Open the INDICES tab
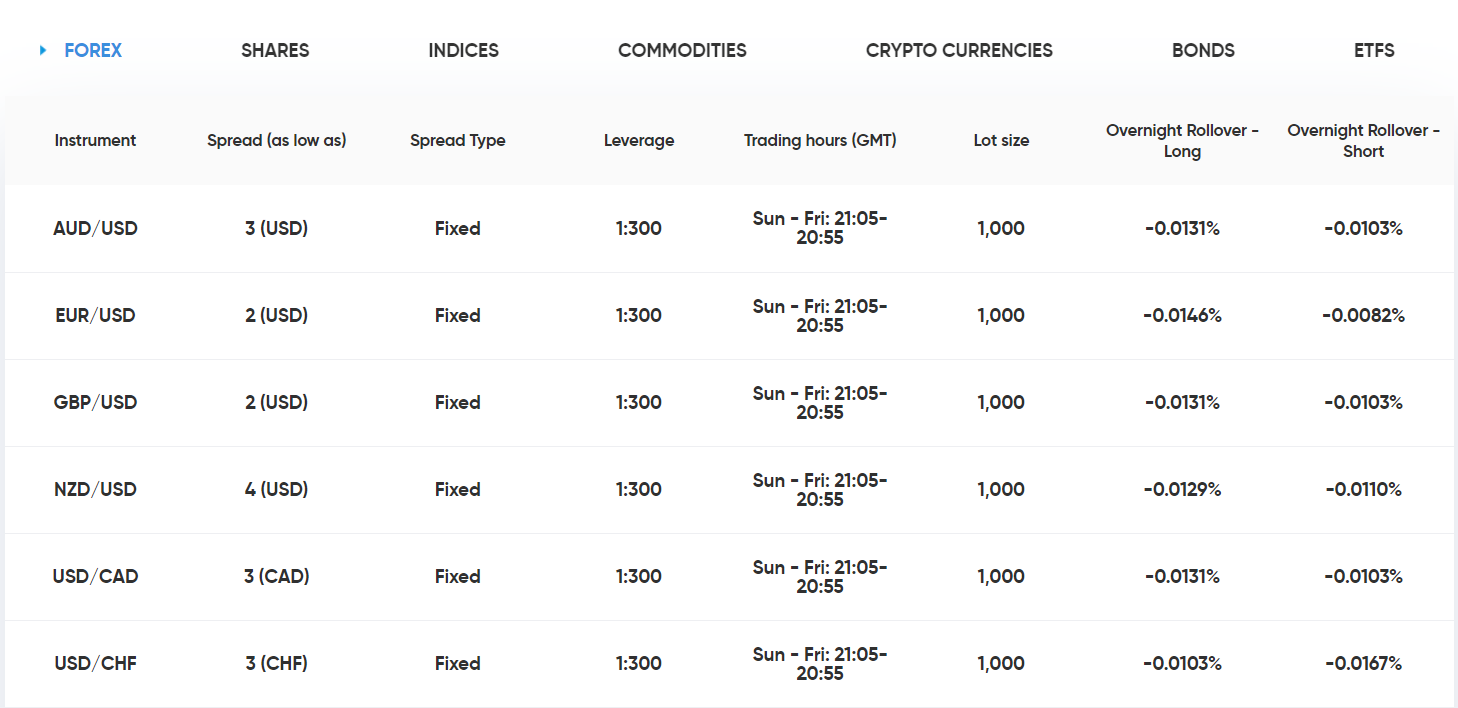 pos(463,50)
